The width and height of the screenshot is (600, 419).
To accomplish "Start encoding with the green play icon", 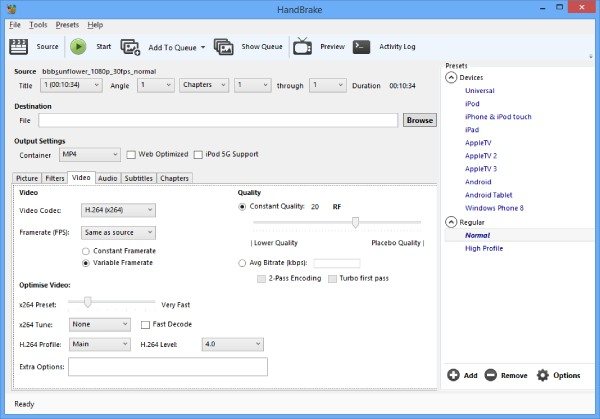I will point(78,47).
